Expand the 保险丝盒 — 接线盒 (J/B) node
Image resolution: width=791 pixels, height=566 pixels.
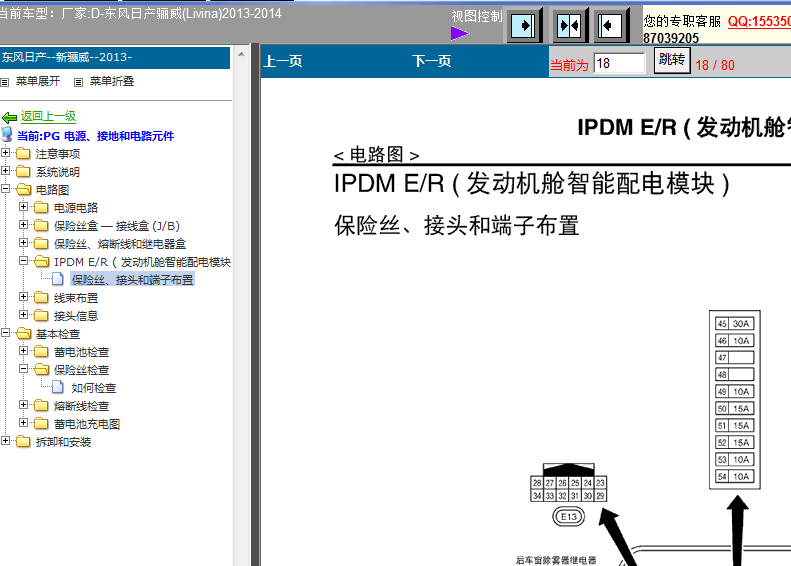coord(24,225)
